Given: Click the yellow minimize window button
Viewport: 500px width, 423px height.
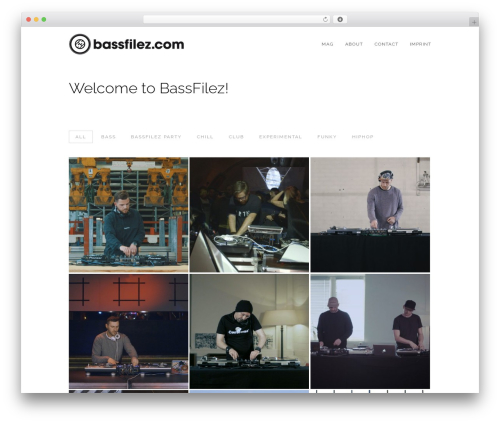Looking at the screenshot, I should pyautogui.click(x=36, y=20).
